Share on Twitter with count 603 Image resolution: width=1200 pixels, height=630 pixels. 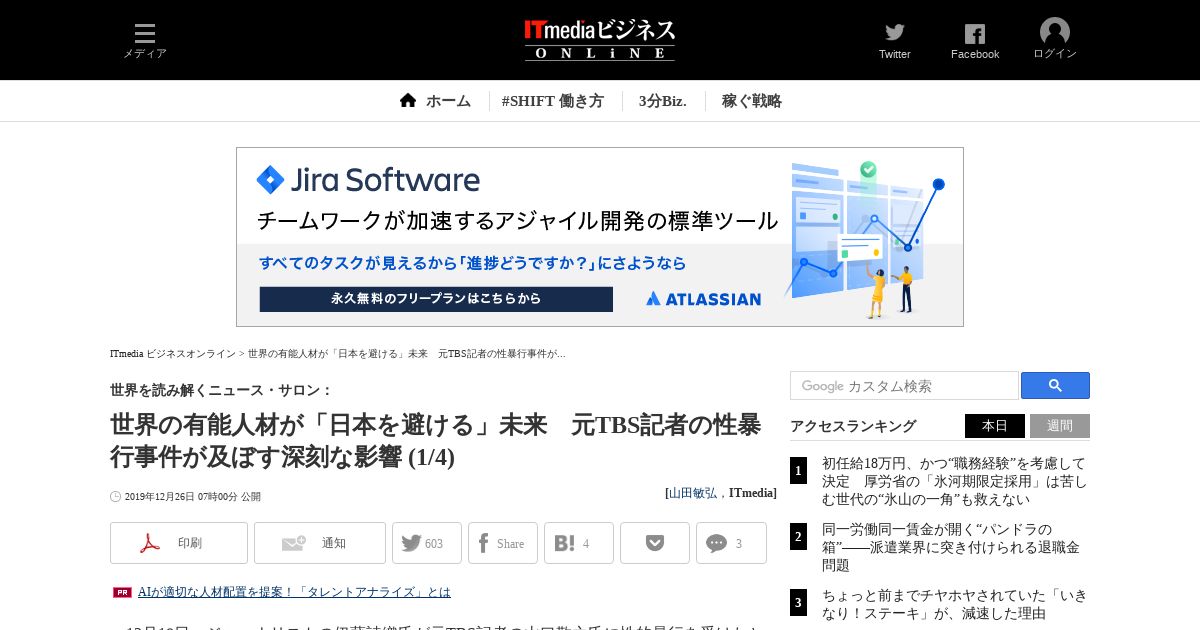[427, 543]
